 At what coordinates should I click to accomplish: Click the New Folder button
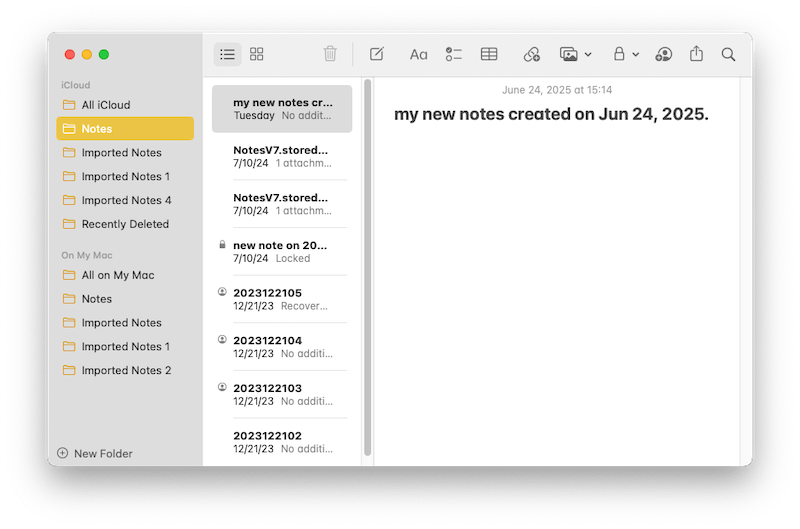click(96, 453)
